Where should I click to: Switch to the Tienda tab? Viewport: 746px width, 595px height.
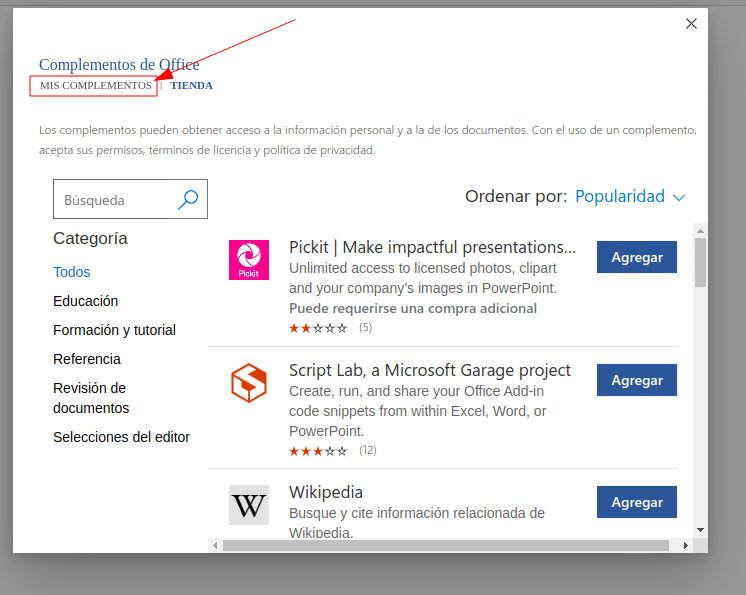click(191, 86)
